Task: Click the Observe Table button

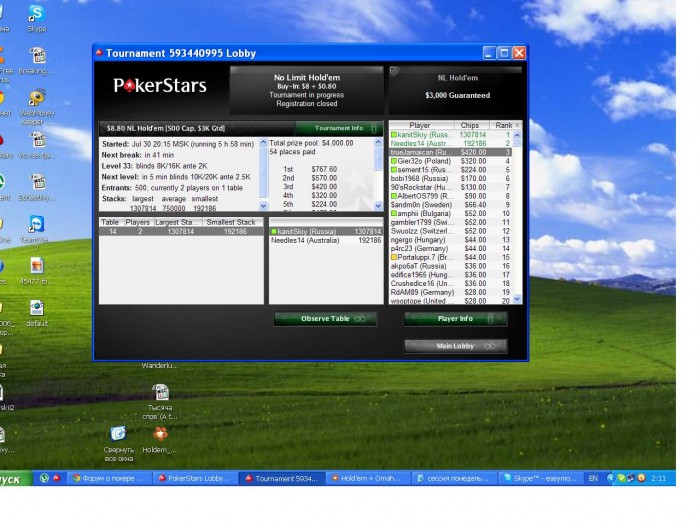Action: point(325,319)
